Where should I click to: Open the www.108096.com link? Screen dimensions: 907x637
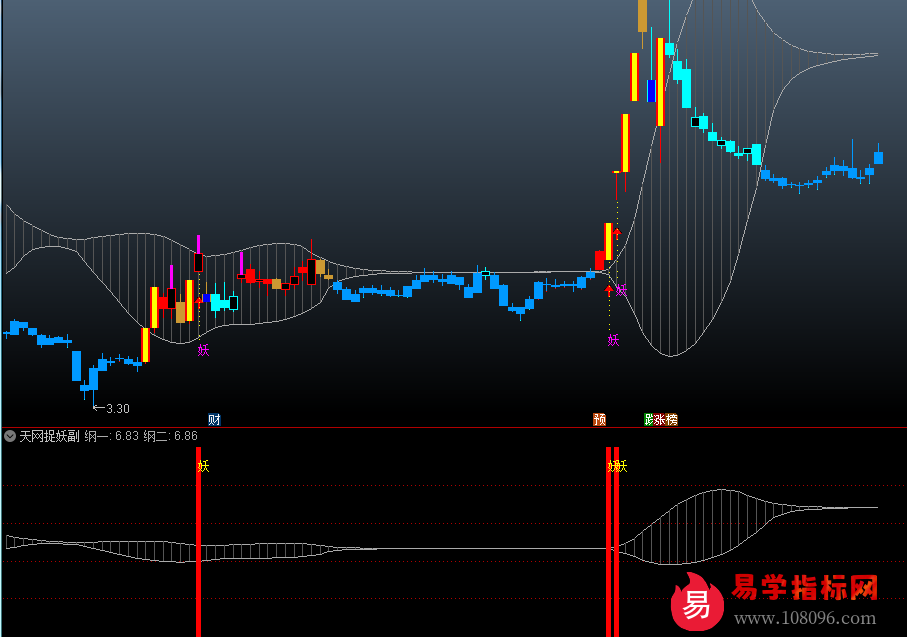click(x=804, y=618)
